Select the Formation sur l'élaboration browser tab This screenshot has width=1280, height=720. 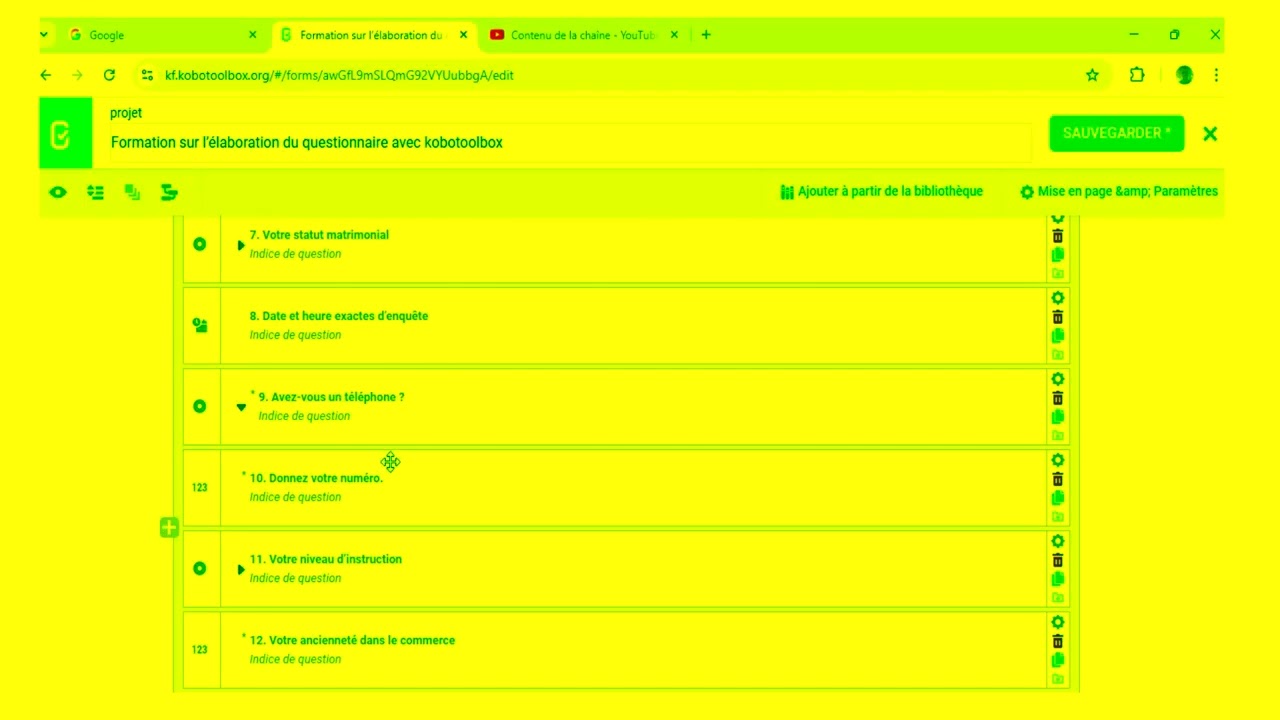click(372, 35)
